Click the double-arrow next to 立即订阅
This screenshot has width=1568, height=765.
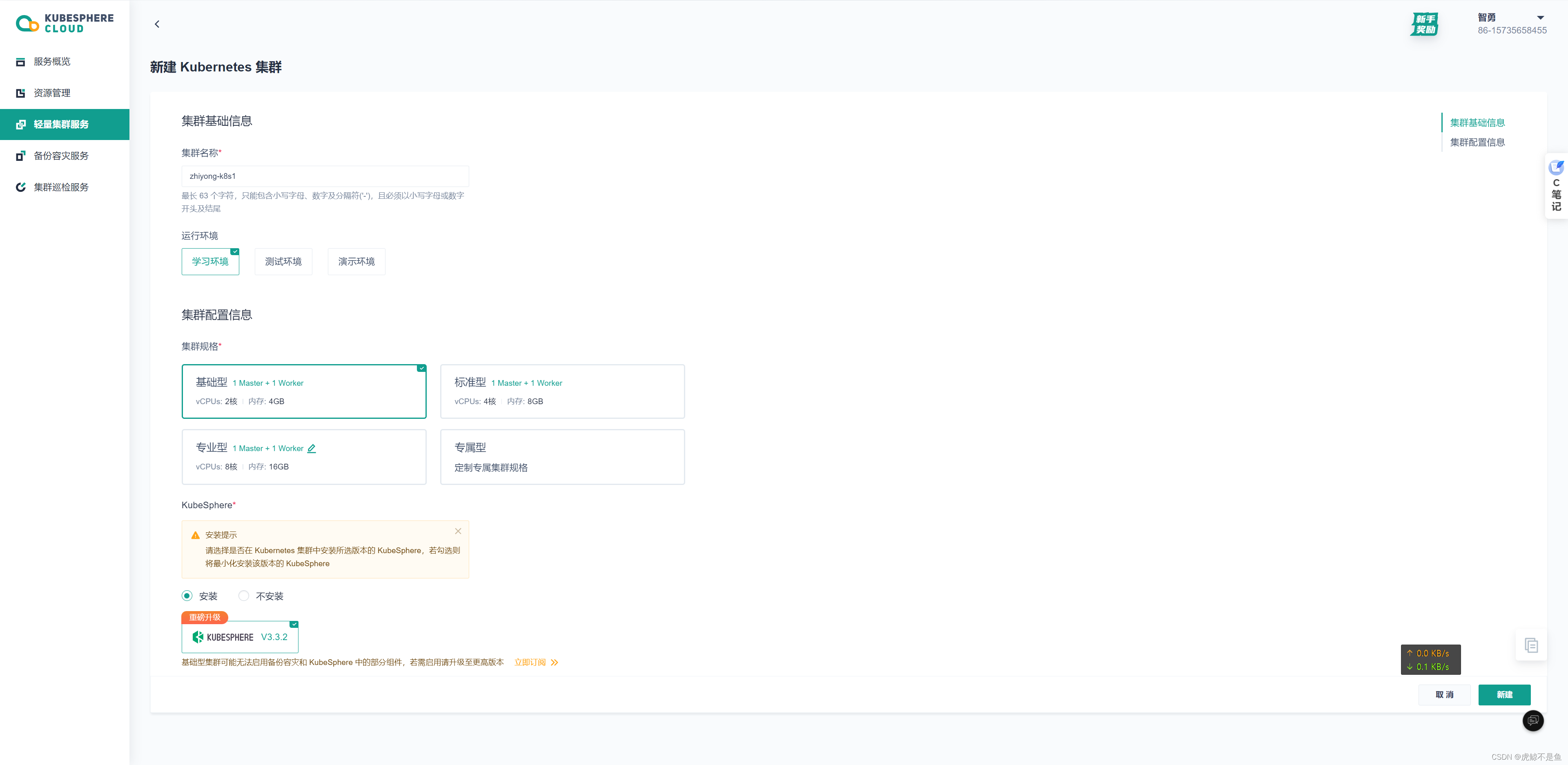[555, 662]
